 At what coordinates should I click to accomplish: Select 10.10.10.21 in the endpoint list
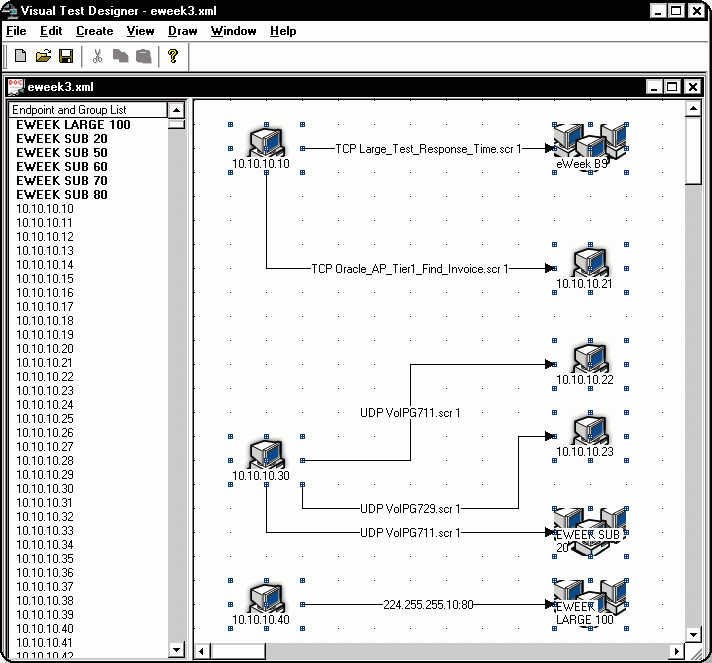(x=45, y=363)
